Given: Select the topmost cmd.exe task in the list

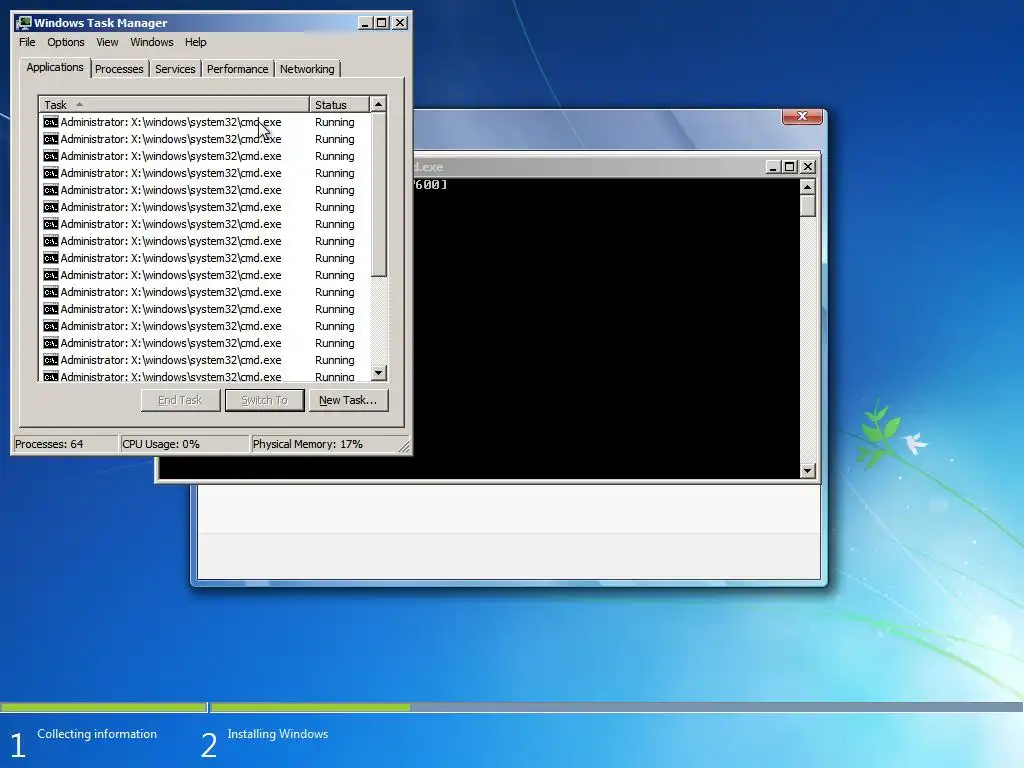Looking at the screenshot, I should [204, 122].
